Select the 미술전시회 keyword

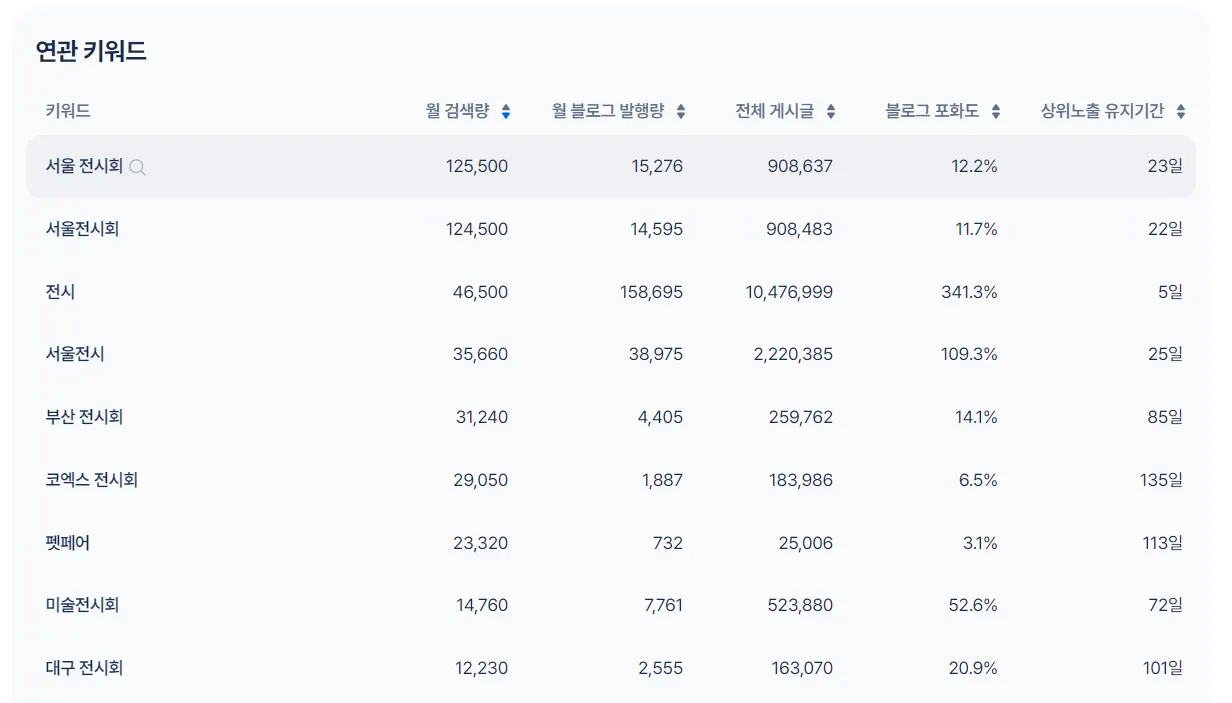(82, 605)
